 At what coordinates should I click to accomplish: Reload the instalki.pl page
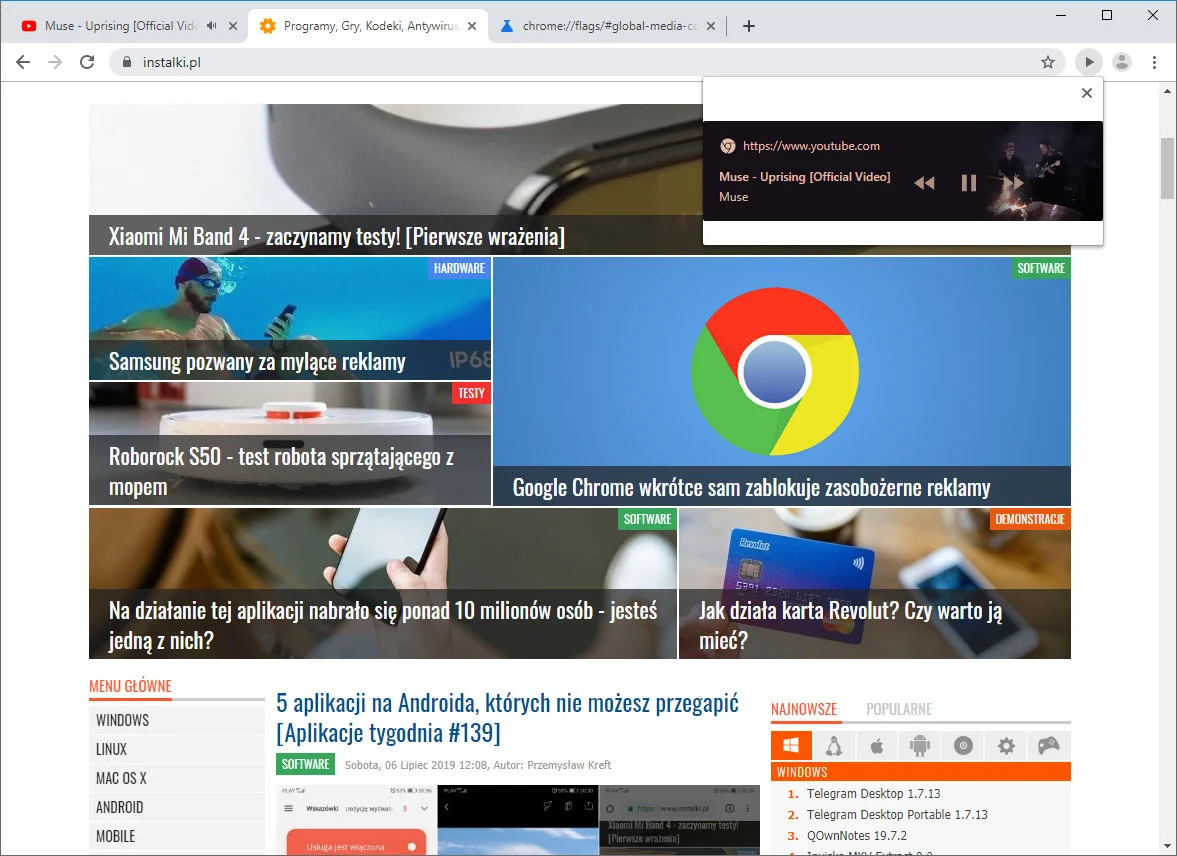pyautogui.click(x=87, y=62)
